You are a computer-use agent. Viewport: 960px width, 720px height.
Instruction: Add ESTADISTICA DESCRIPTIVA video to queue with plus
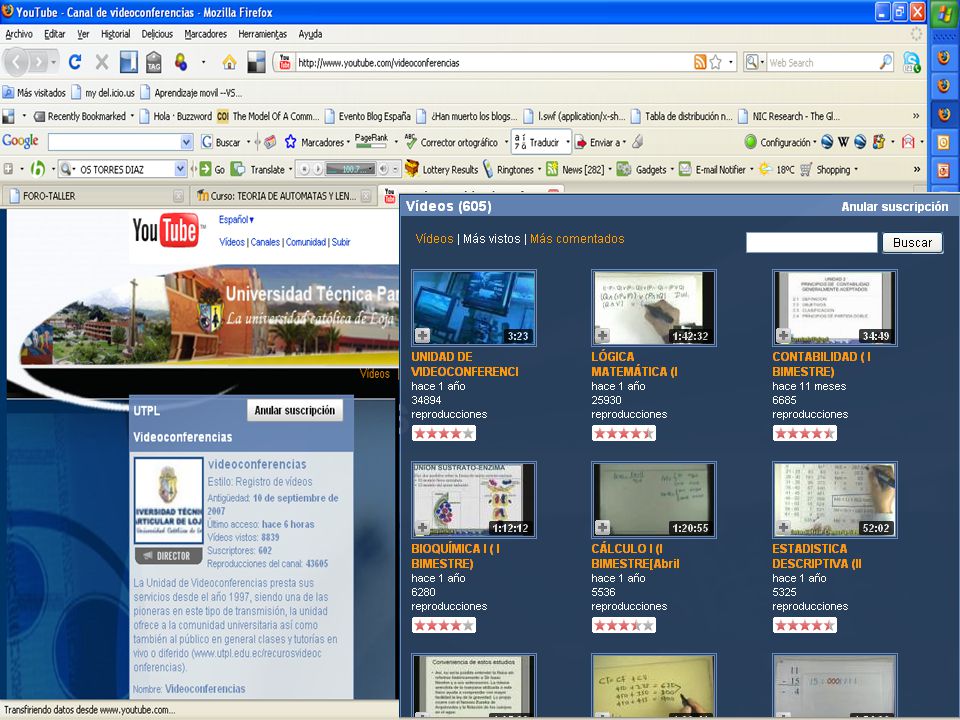pos(783,527)
